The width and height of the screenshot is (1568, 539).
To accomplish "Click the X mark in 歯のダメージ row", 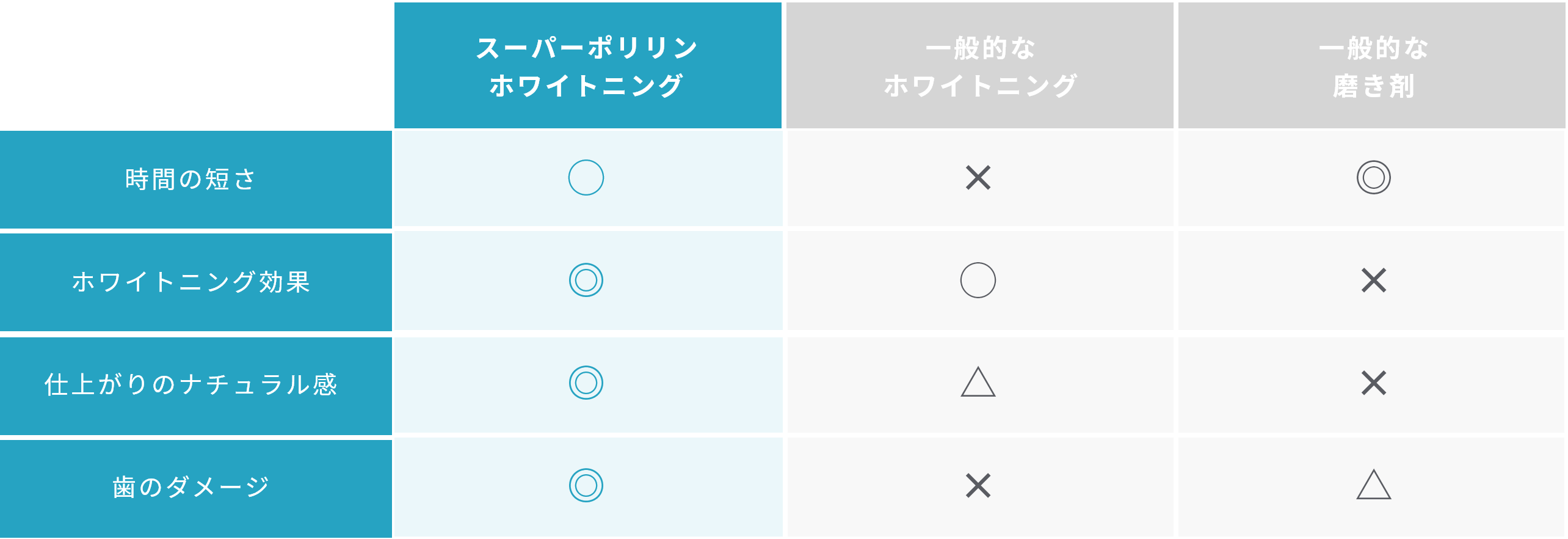I will tap(978, 486).
